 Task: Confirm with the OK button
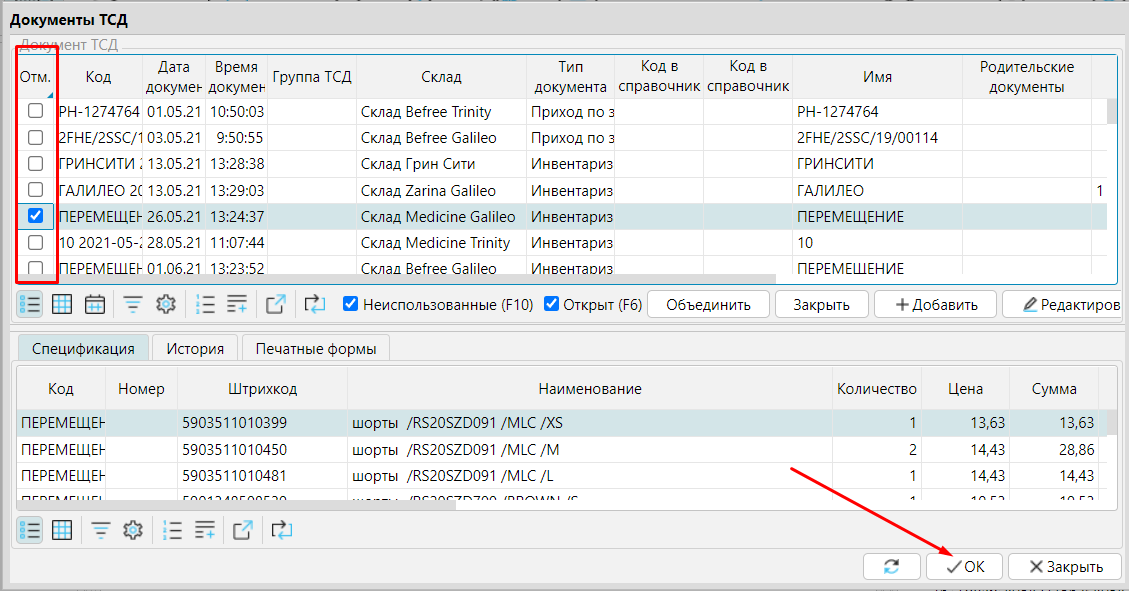[x=965, y=567]
